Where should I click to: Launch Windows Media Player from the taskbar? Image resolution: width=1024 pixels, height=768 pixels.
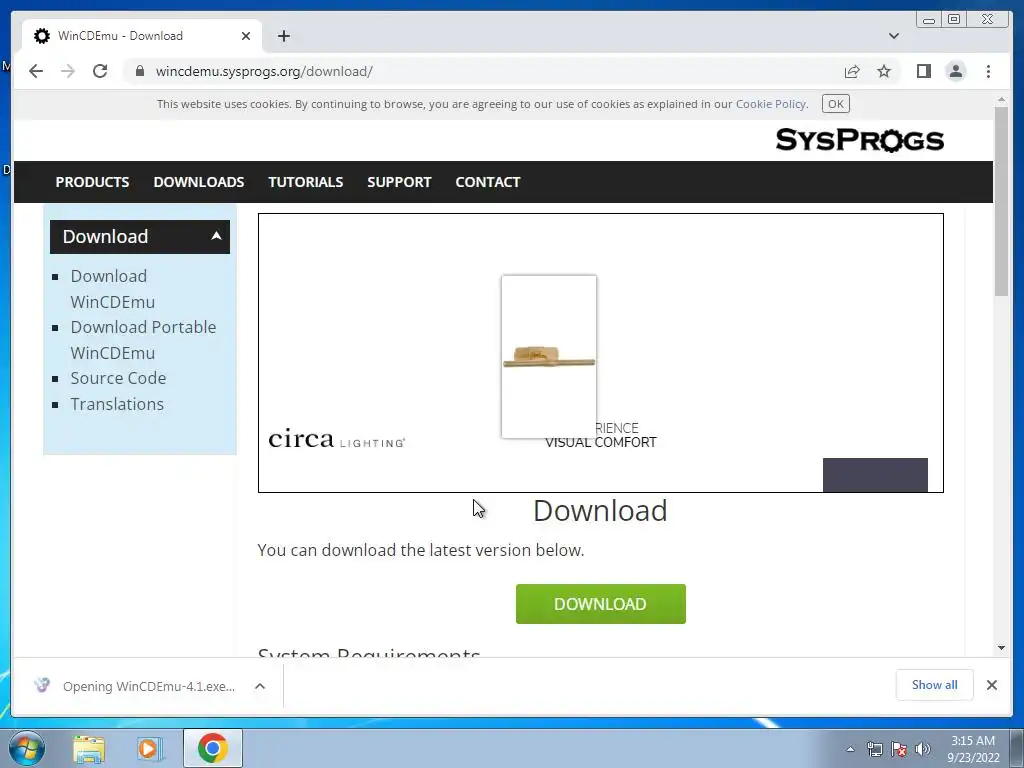[149, 749]
